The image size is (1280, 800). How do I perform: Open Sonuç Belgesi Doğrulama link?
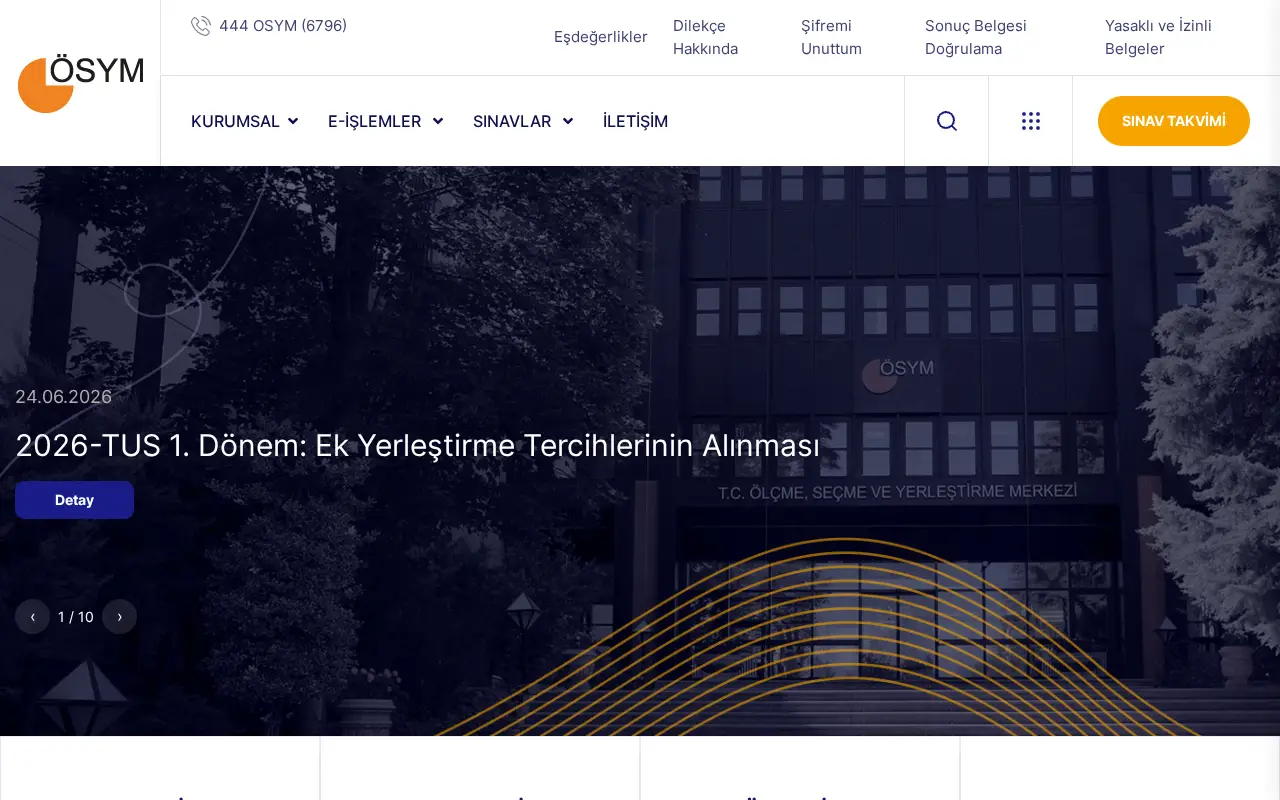click(976, 37)
